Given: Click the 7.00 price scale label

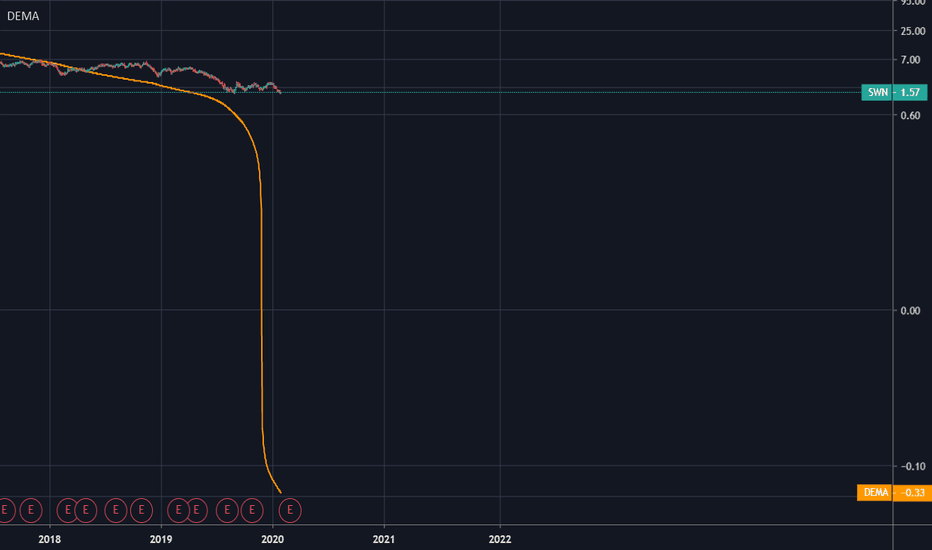Looking at the screenshot, I should coord(910,59).
